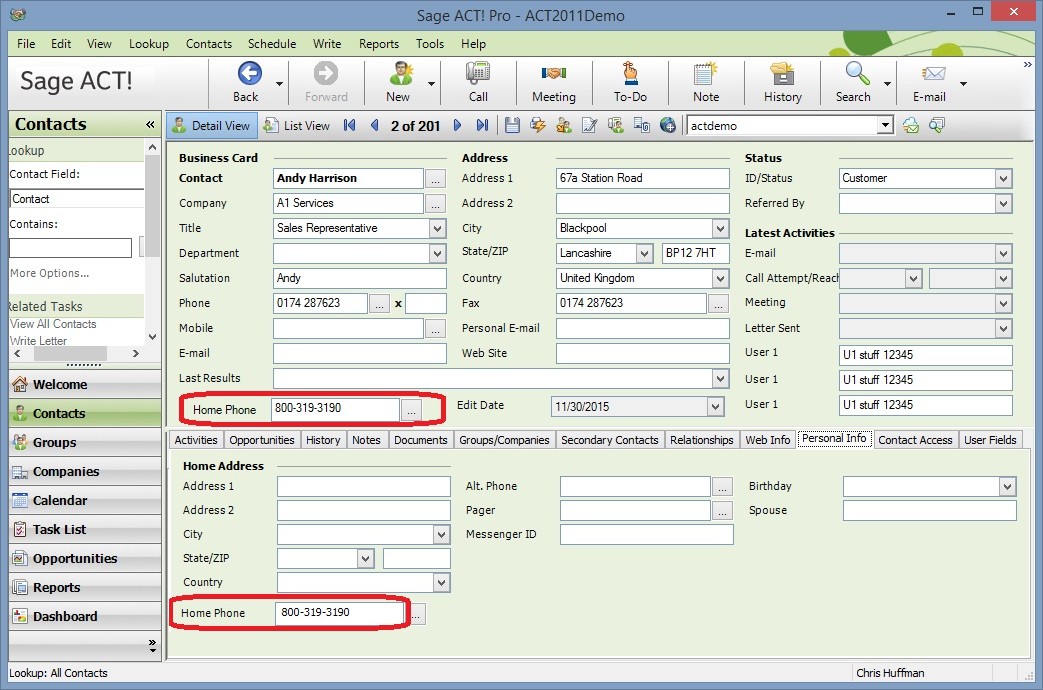
Task: Click the Fax field ellipsis button
Action: tap(718, 304)
